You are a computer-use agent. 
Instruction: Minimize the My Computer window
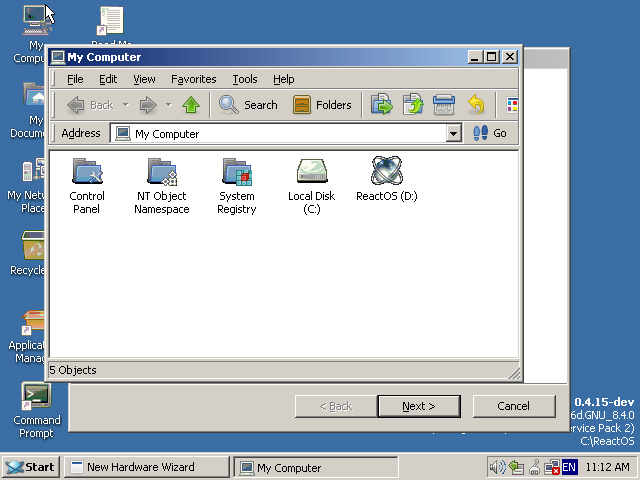pos(476,57)
